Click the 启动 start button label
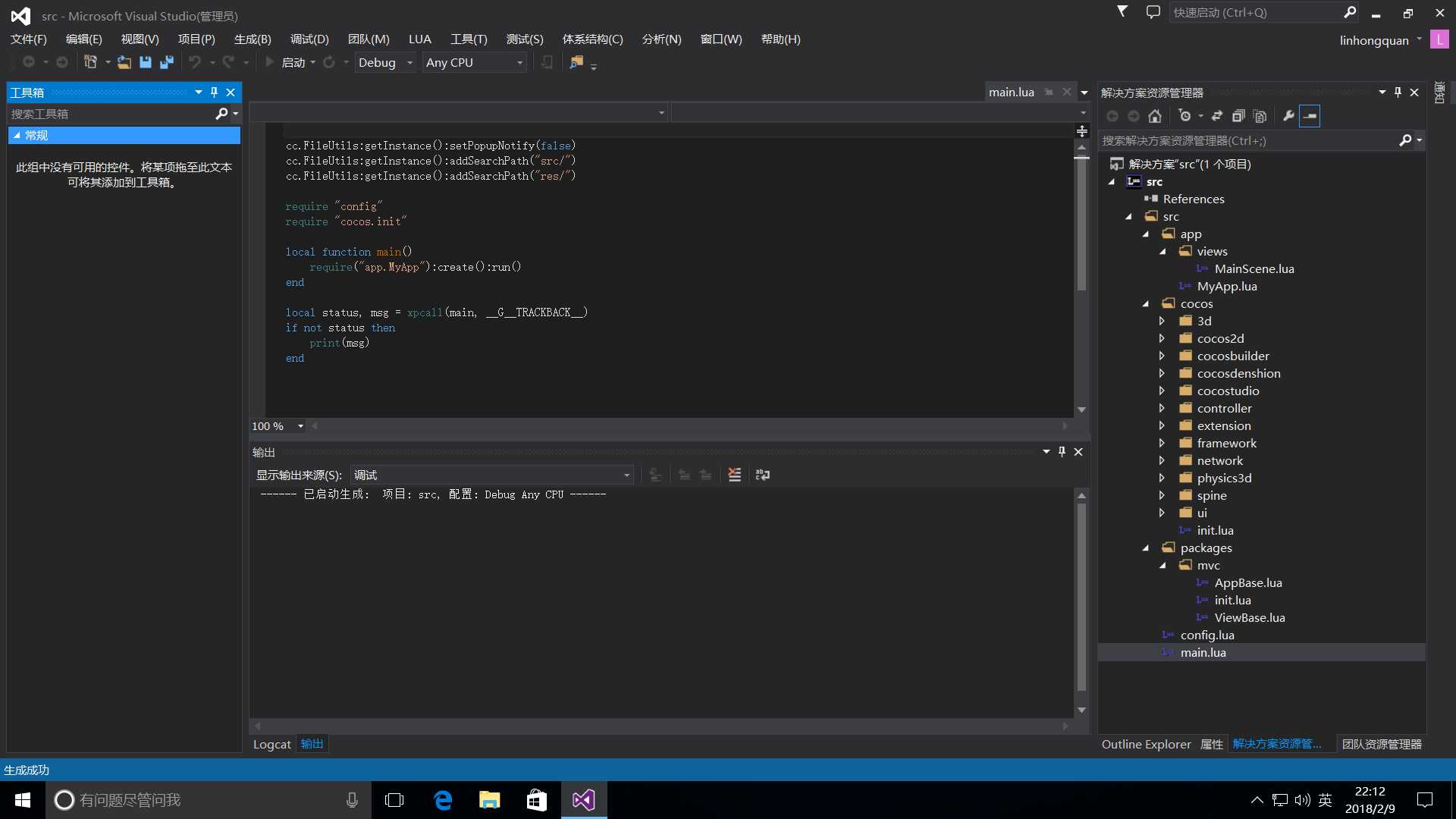The height and width of the screenshot is (819, 1456). pos(293,62)
